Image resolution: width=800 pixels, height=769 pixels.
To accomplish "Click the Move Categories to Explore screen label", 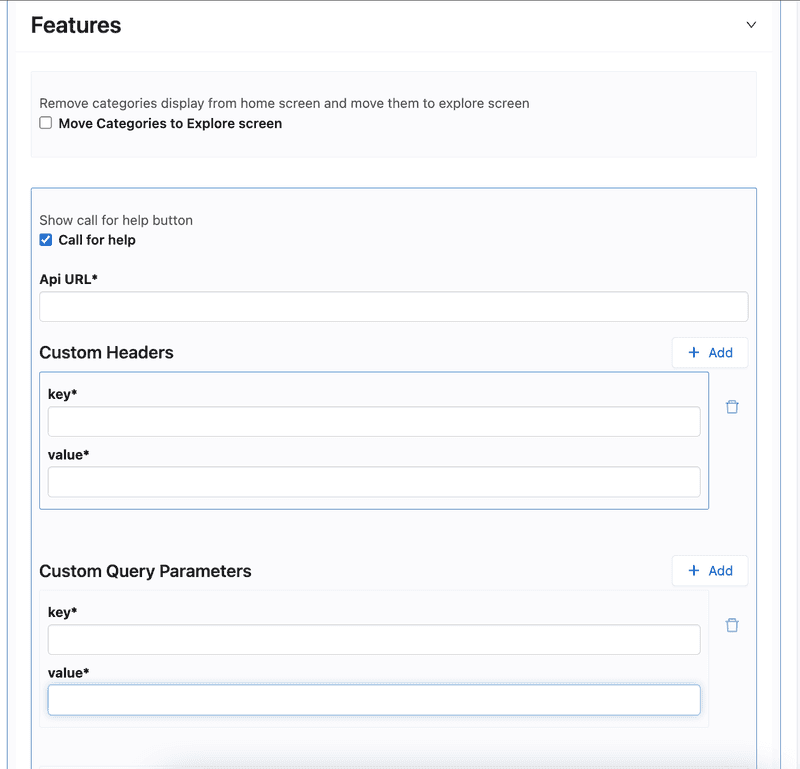I will pyautogui.click(x=170, y=124).
